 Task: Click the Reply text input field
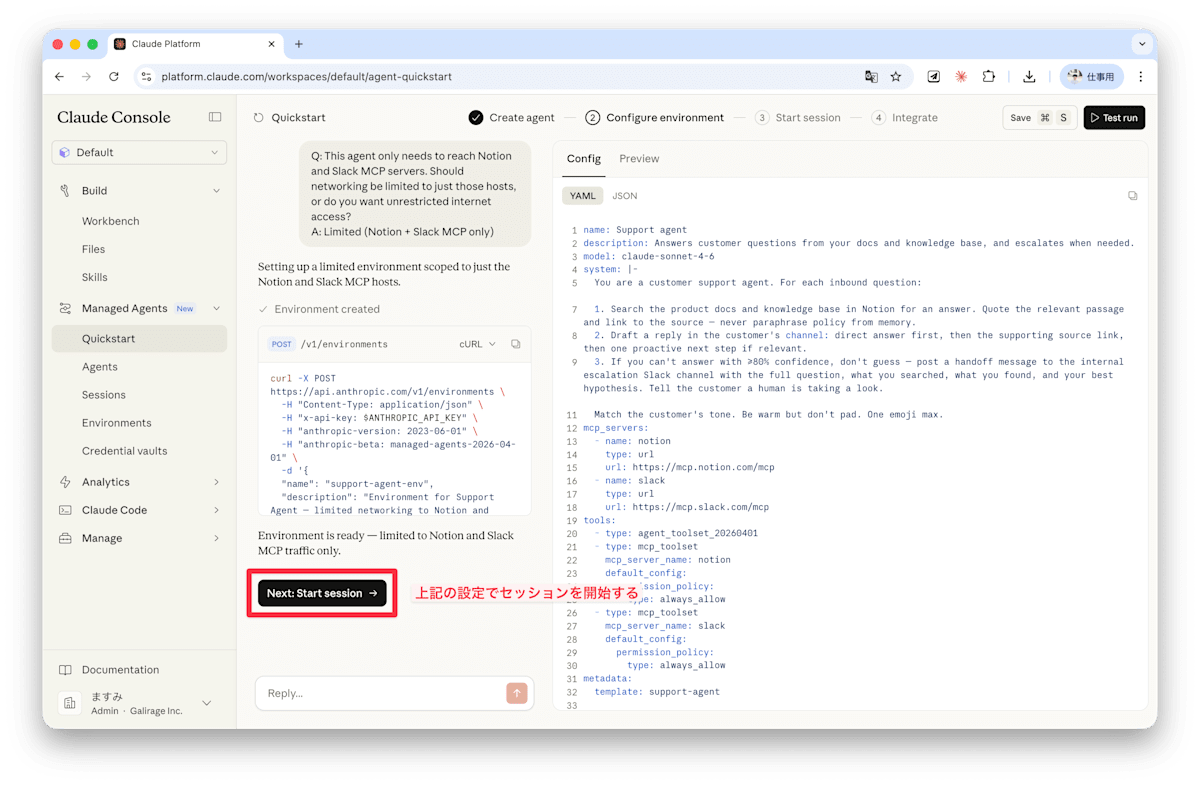380,693
